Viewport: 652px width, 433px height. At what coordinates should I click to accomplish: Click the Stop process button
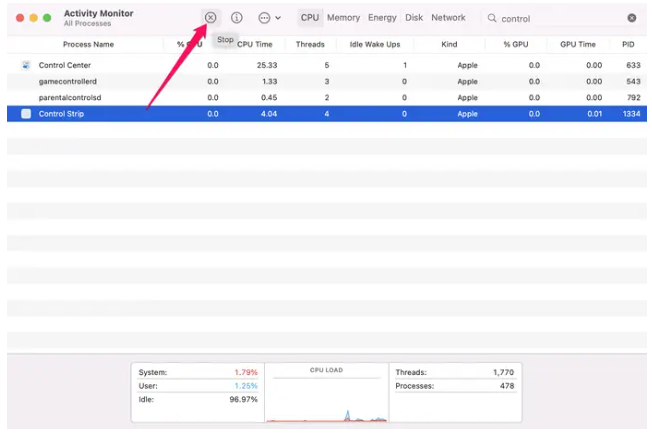(210, 17)
